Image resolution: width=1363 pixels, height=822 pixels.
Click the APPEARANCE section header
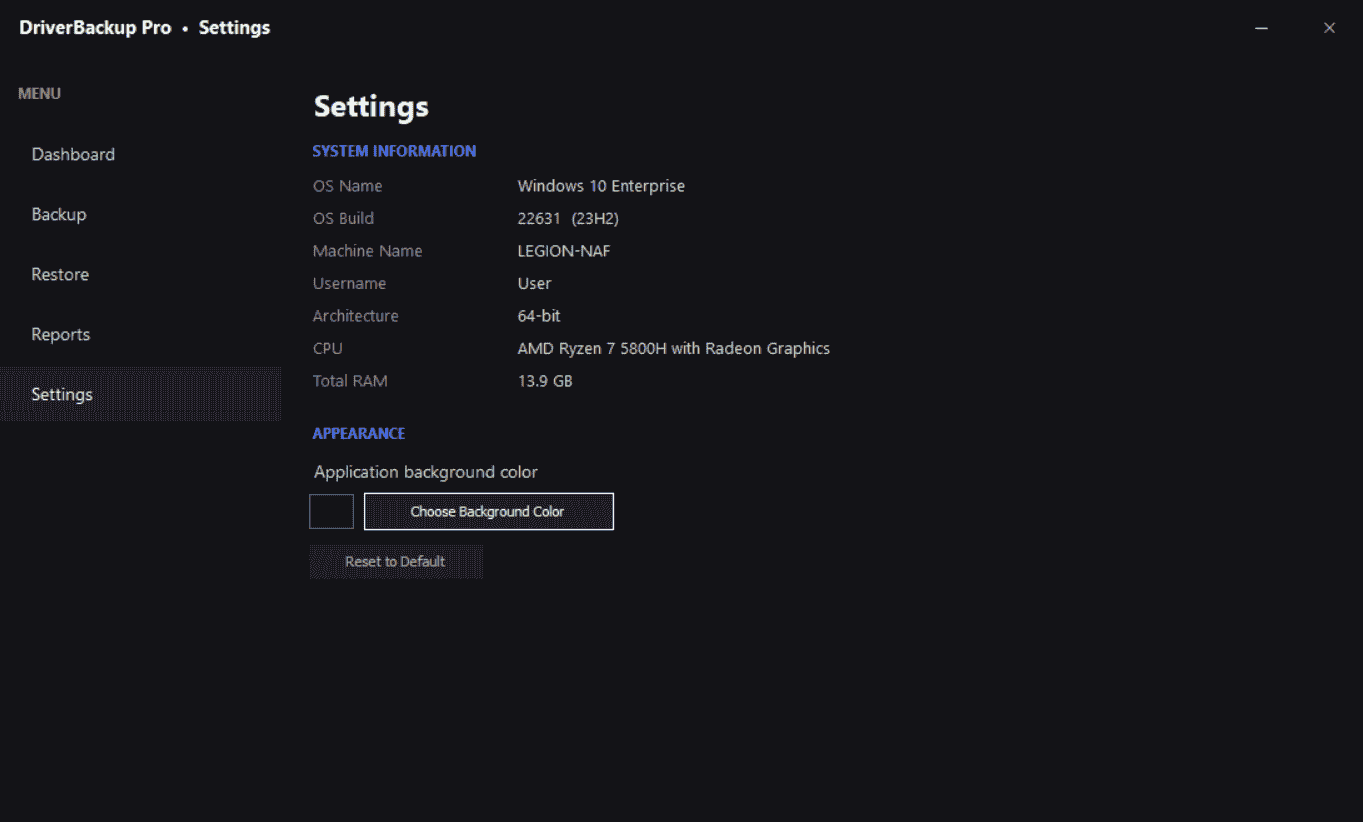(358, 433)
